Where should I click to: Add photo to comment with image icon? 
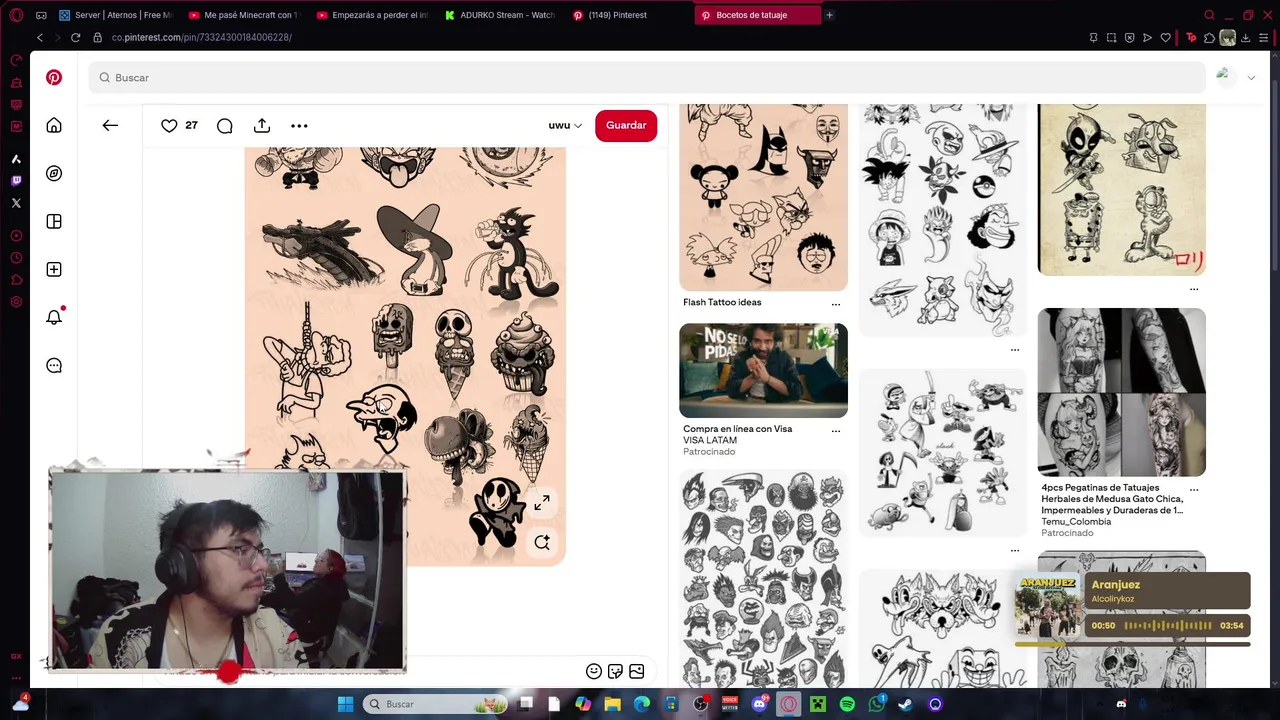(x=636, y=671)
